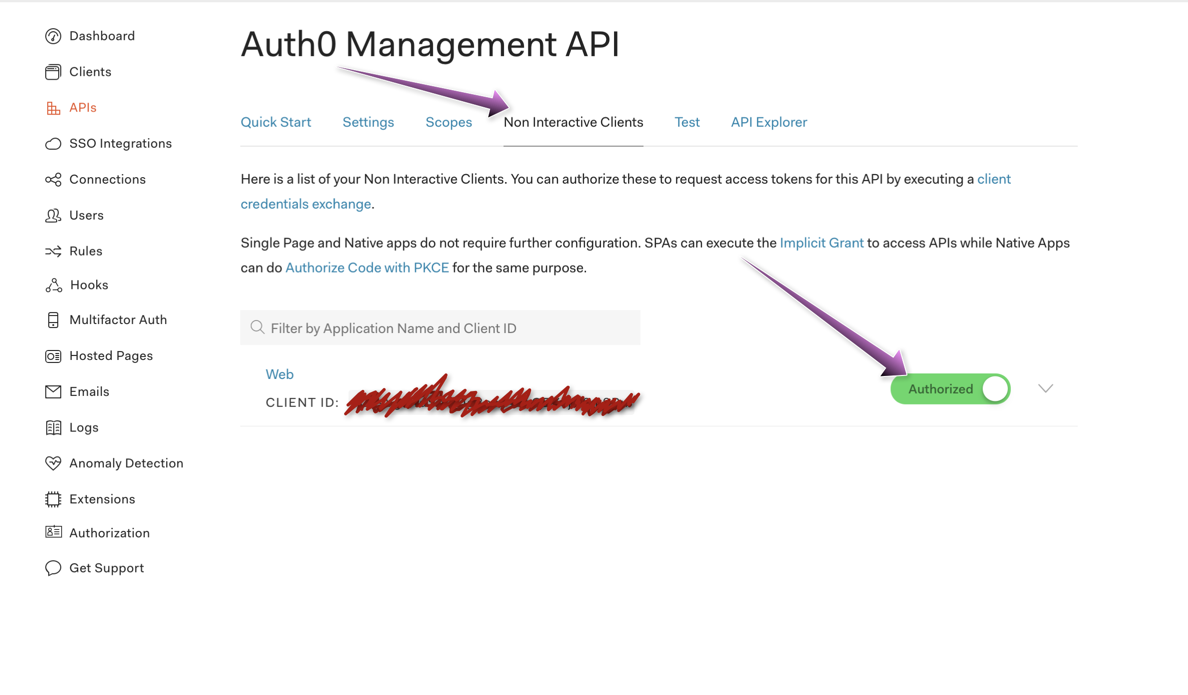This screenshot has height=695, width=1188.
Task: Disable the Authorized toggle for the Web client
Action: point(949,389)
